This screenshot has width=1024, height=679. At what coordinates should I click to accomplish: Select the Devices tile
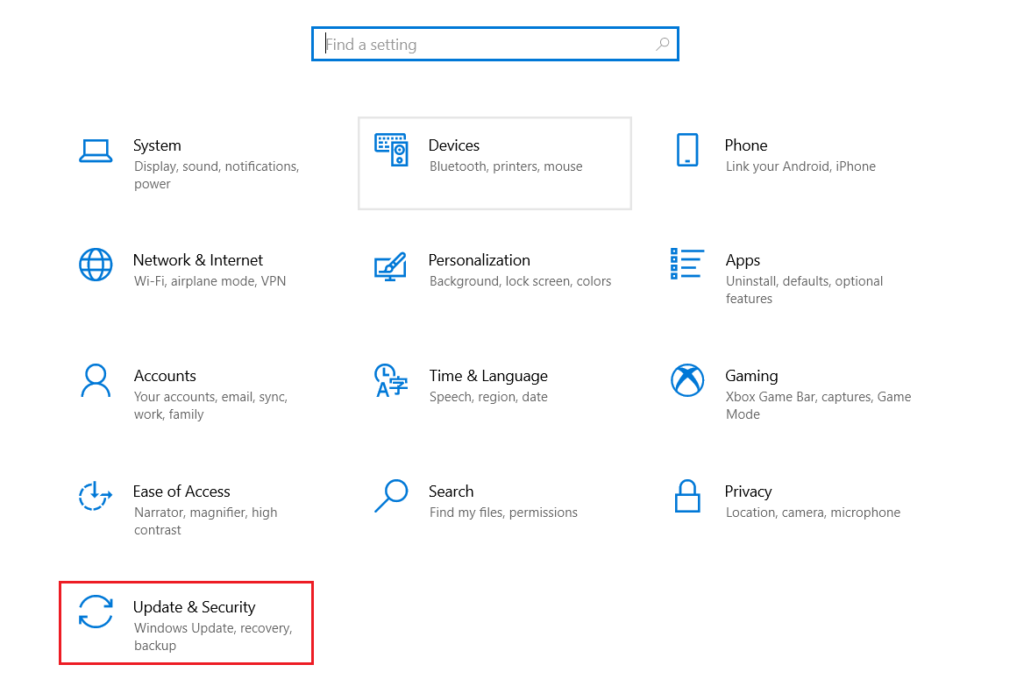click(494, 162)
